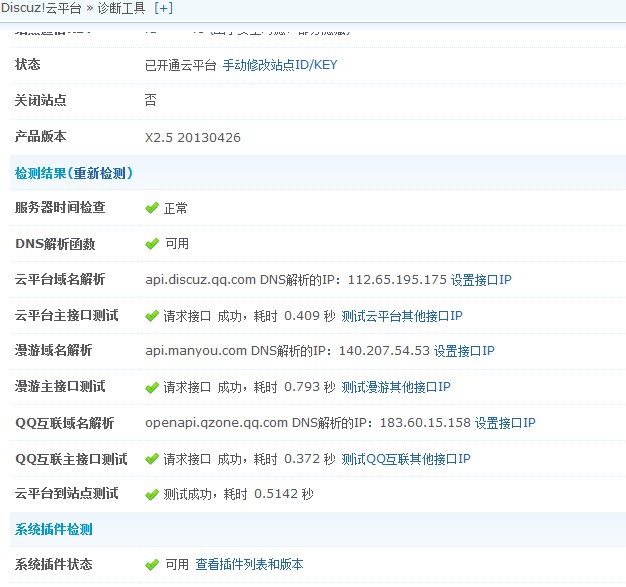Click 设置接口IP for api.discuz.qq.com
The height and width of the screenshot is (587, 626).
coord(481,280)
